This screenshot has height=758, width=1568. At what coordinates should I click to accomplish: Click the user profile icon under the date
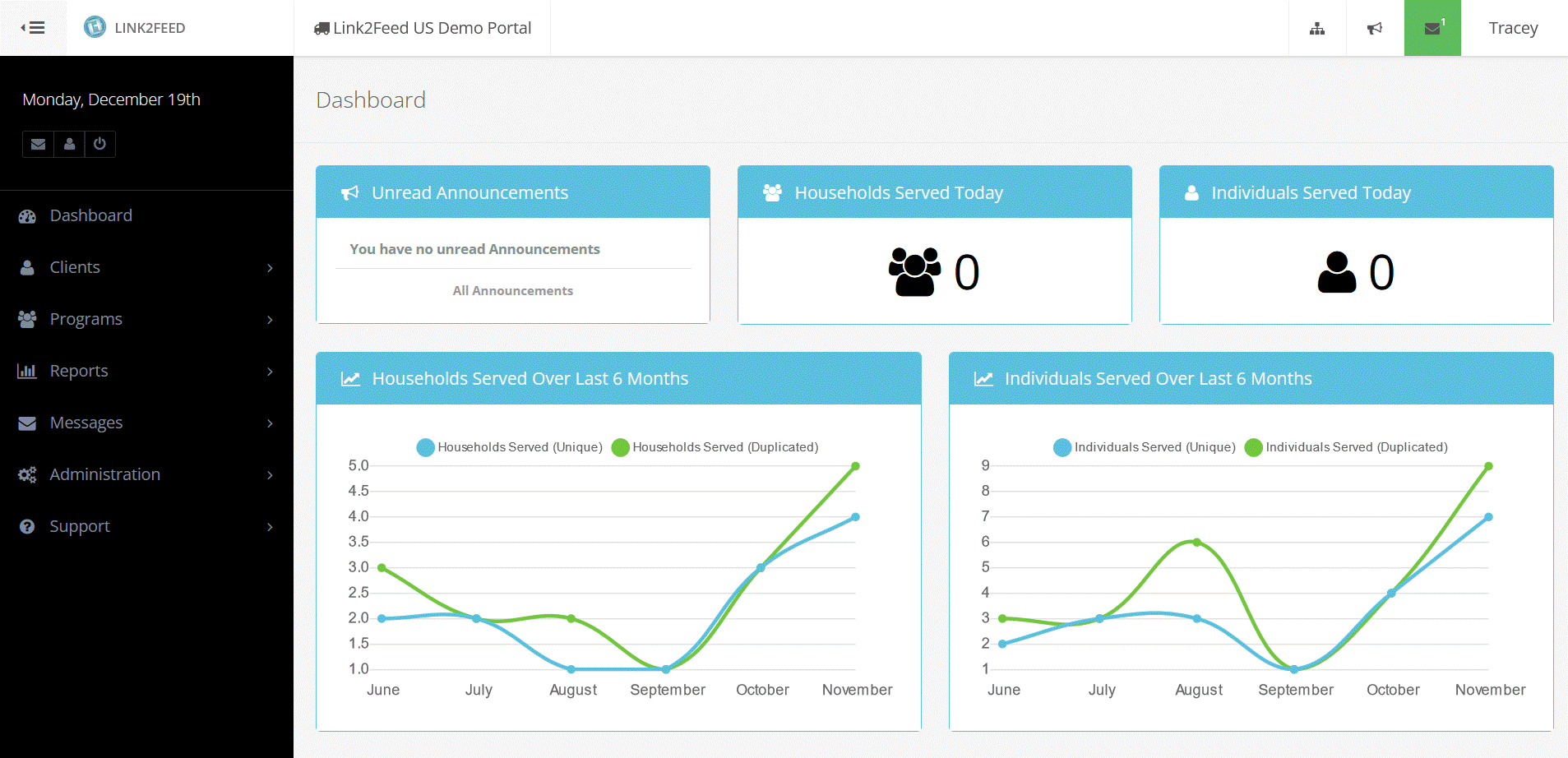coord(69,144)
